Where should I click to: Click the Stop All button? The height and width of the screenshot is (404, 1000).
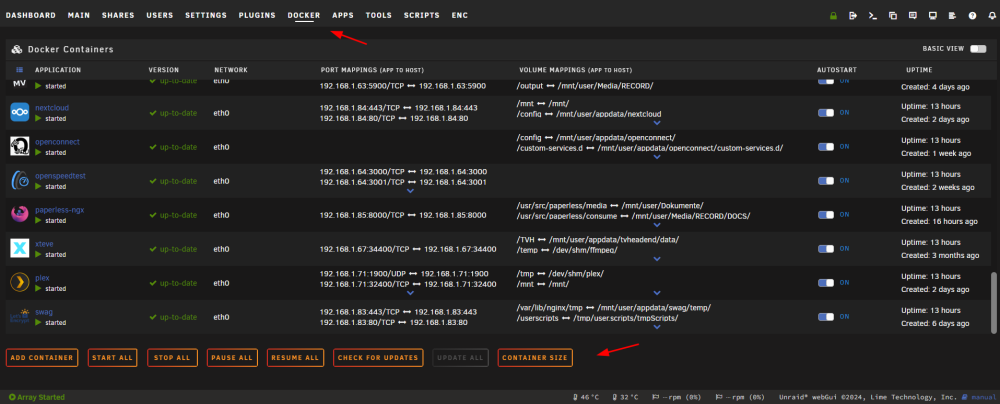[172, 357]
